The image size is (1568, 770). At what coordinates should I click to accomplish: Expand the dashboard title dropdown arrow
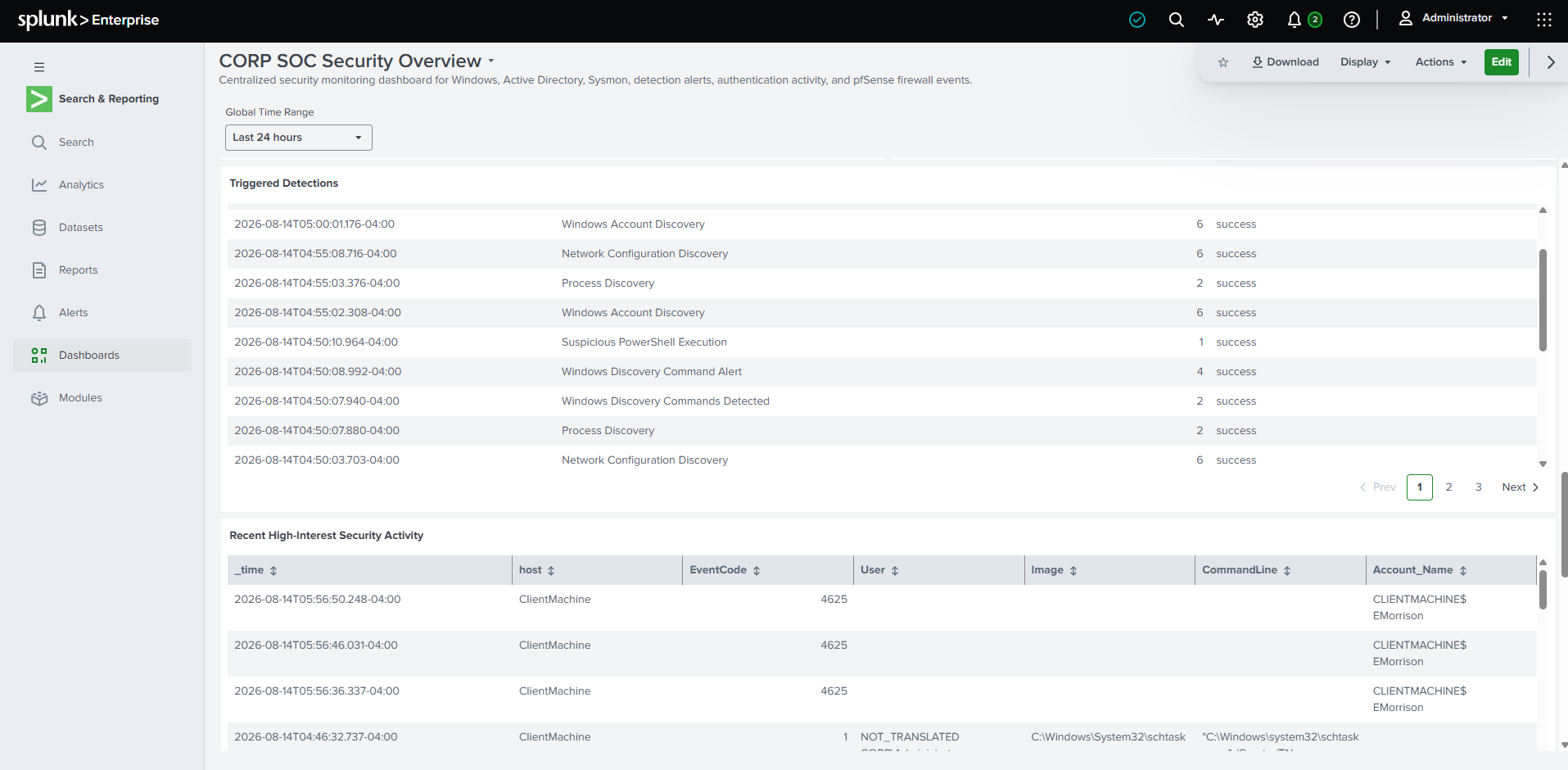491,61
